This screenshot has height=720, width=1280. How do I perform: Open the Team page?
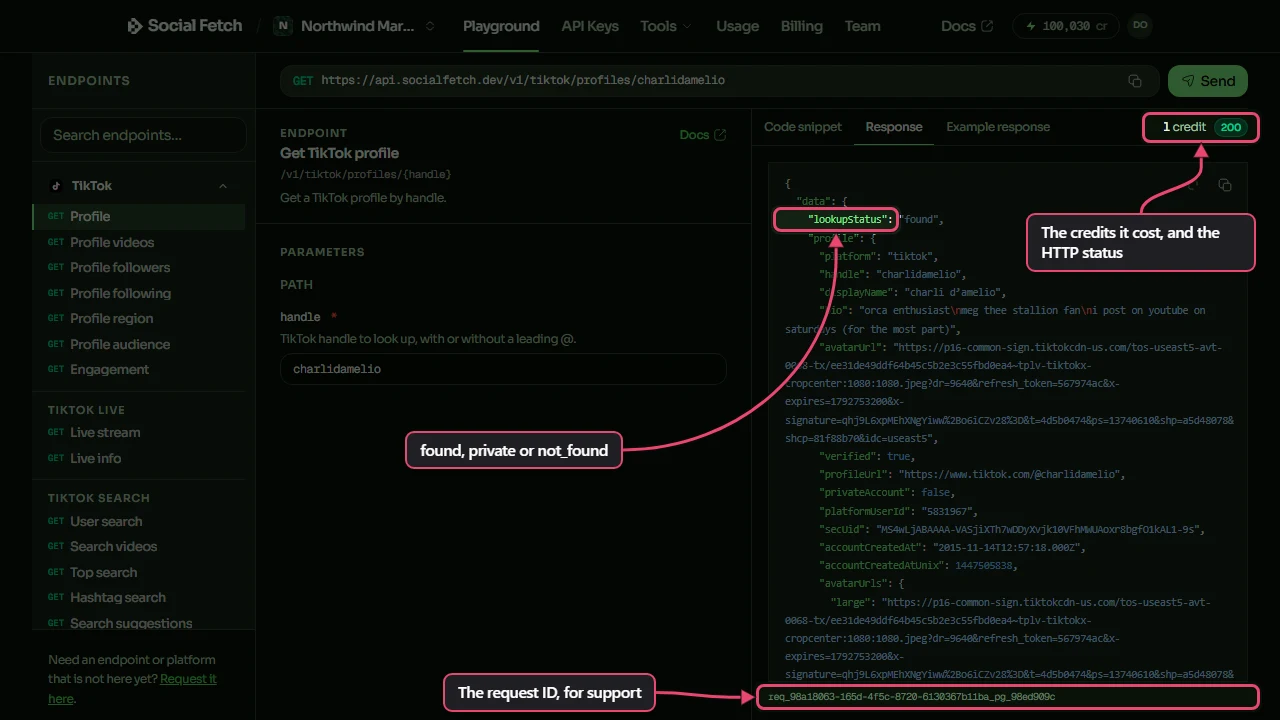(x=863, y=26)
